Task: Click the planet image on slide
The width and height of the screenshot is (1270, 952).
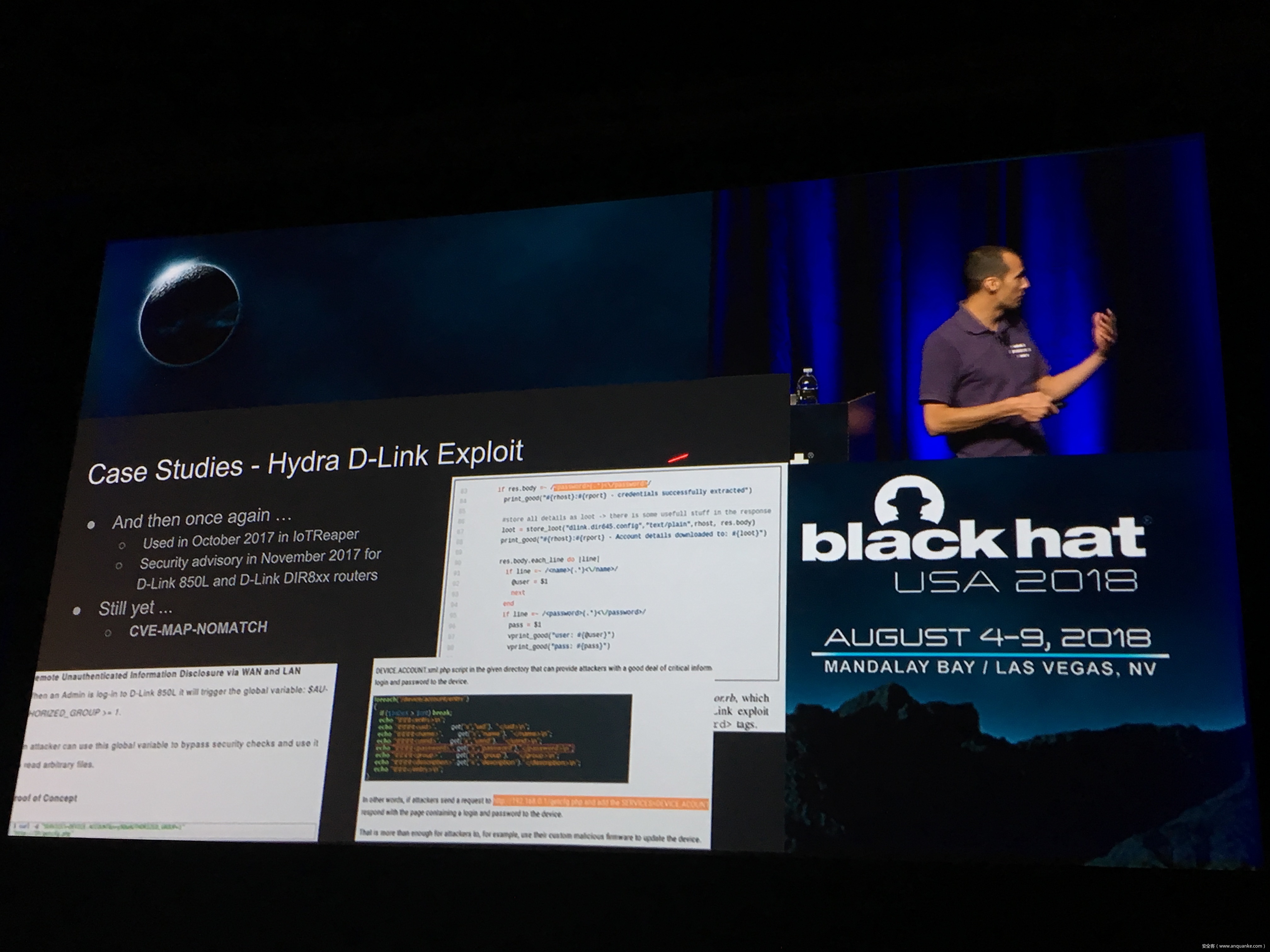Action: click(x=190, y=314)
